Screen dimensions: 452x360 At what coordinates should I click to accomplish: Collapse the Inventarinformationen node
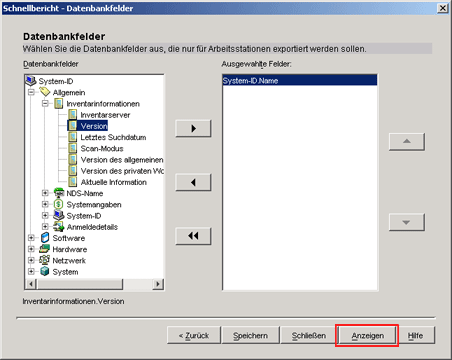click(x=45, y=103)
